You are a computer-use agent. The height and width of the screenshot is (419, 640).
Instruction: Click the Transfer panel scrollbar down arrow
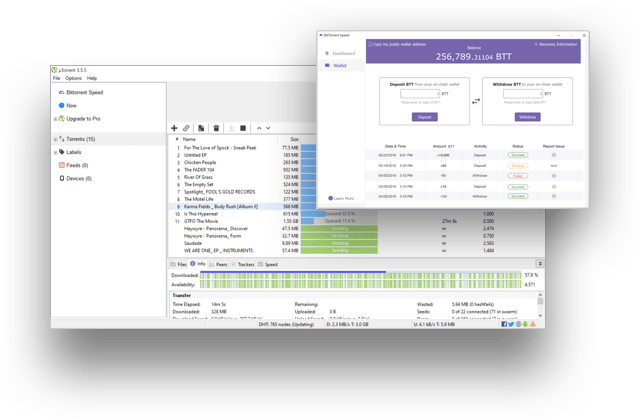click(x=540, y=315)
